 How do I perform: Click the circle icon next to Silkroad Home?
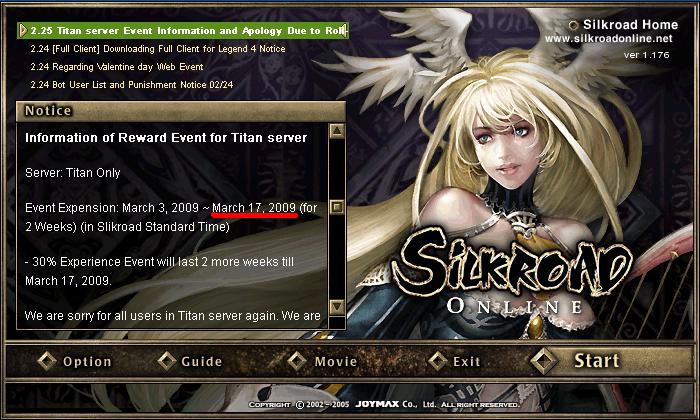point(574,25)
